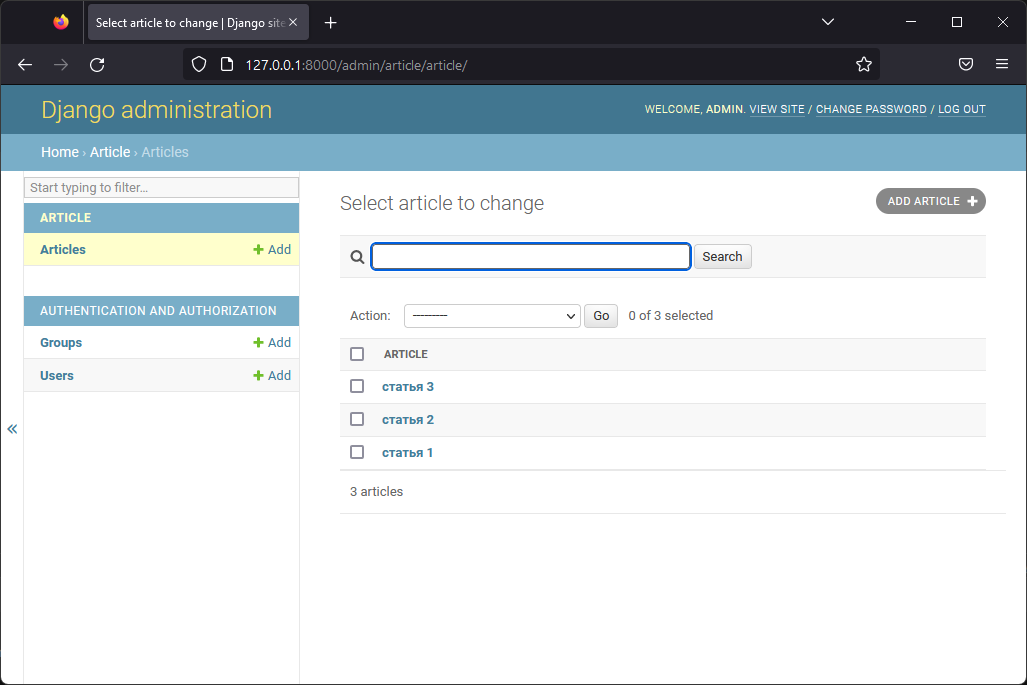Click the browser reload icon
This screenshot has height=685, width=1027.
click(x=97, y=65)
